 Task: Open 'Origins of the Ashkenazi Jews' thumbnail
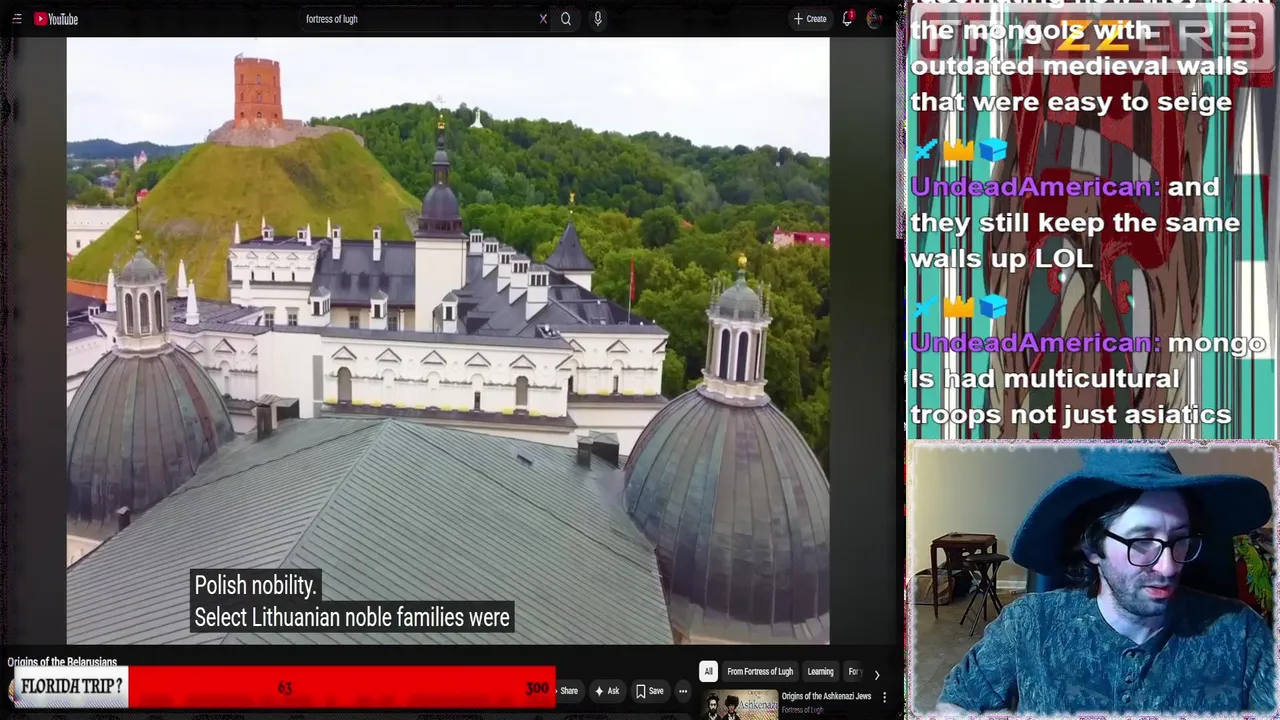pyautogui.click(x=741, y=705)
